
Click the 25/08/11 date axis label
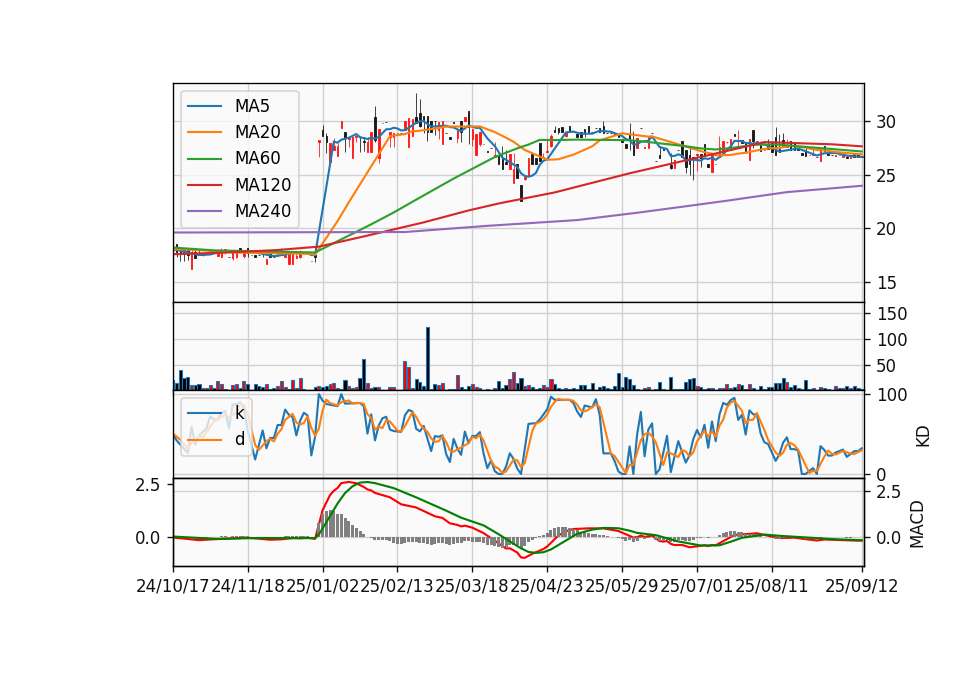pyautogui.click(x=771, y=586)
